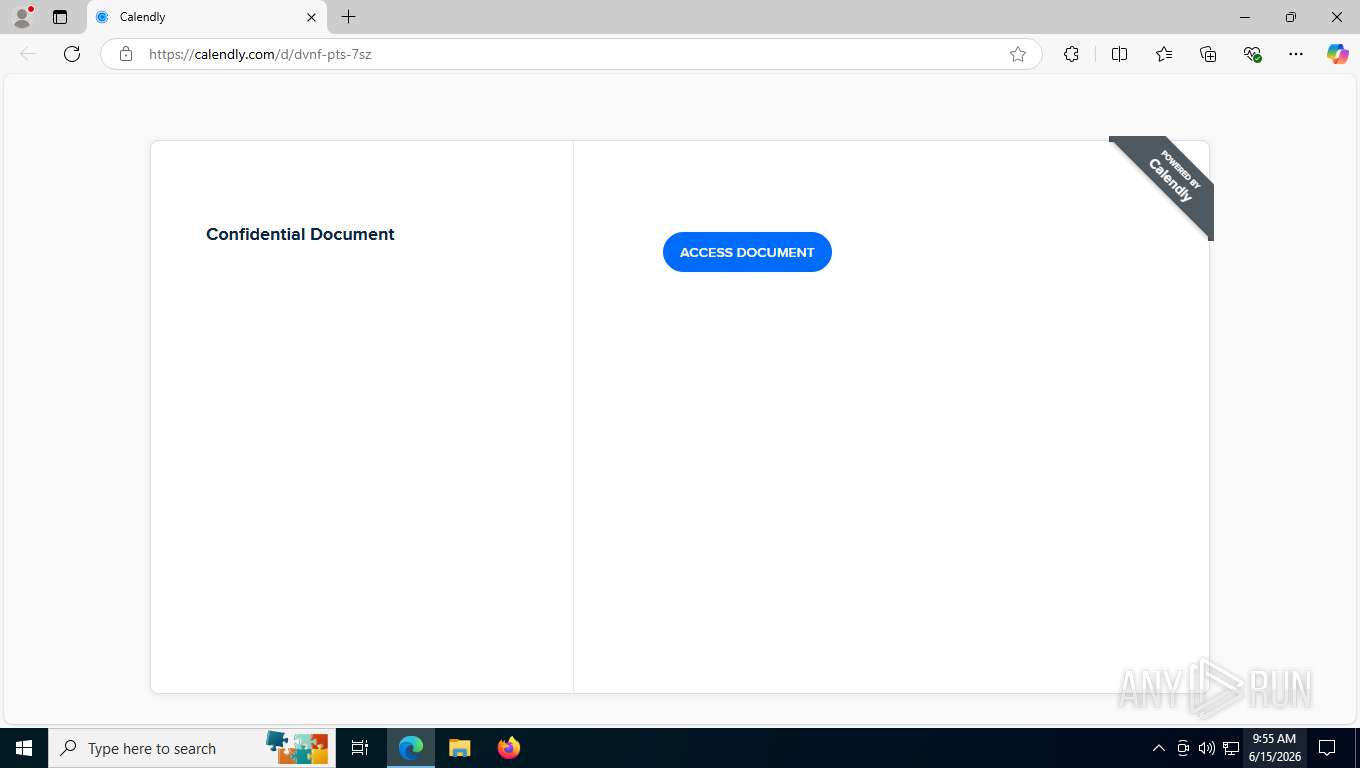Open volume control in tray
The image size is (1360, 768).
(x=1206, y=748)
